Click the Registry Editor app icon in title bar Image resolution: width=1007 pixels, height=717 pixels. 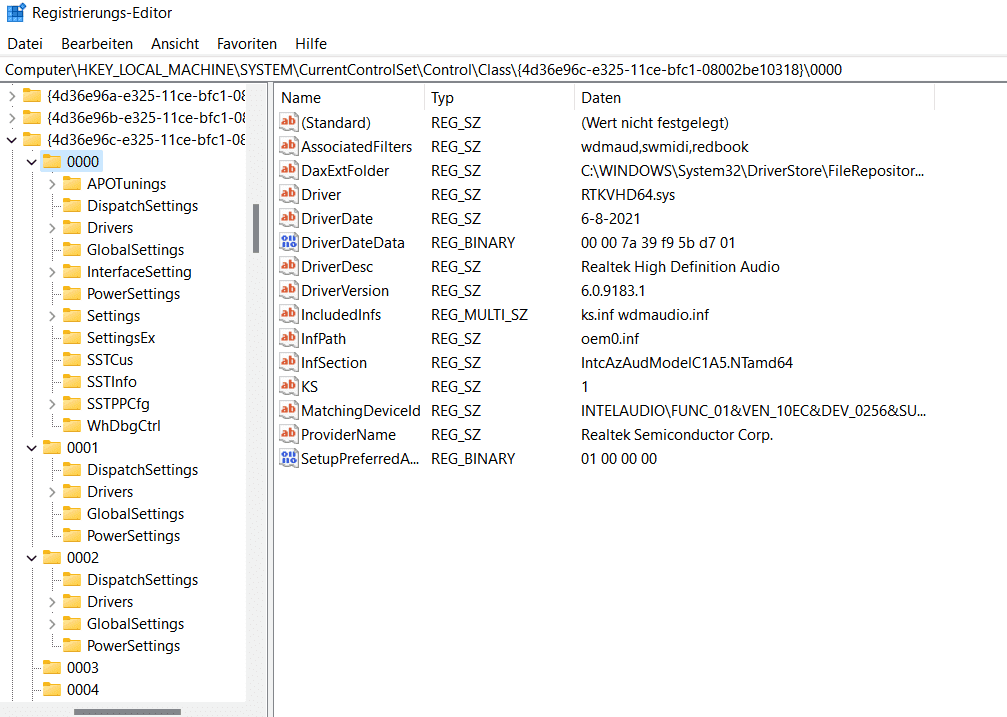click(x=16, y=14)
